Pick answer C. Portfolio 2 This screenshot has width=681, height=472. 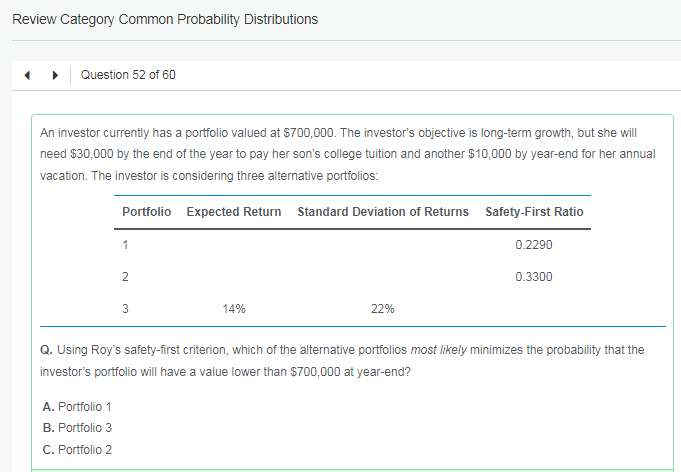(79, 449)
